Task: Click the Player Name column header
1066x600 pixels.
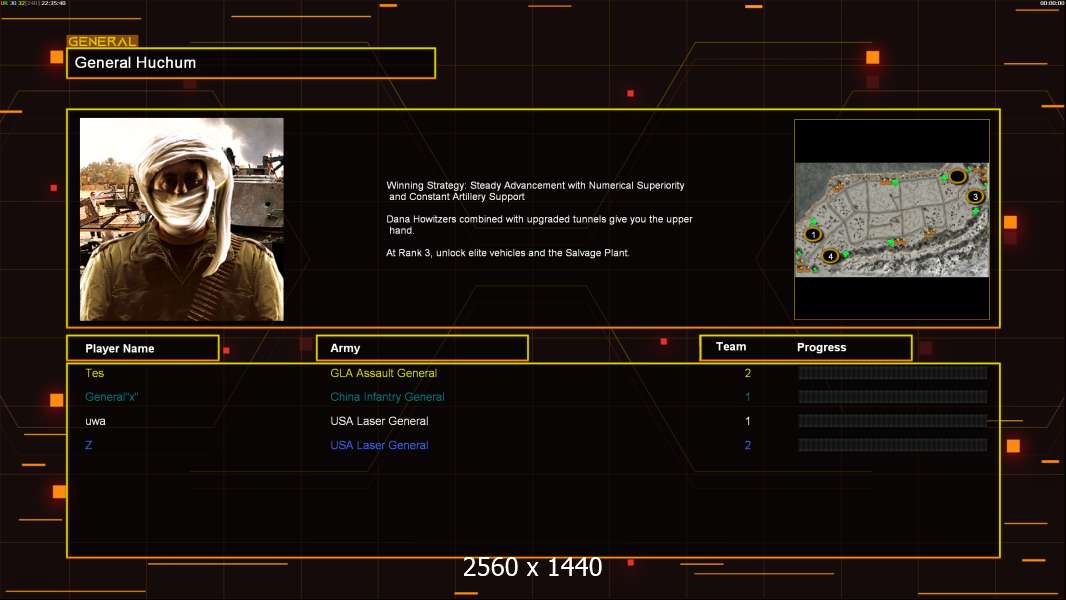Action: pyautogui.click(x=143, y=348)
